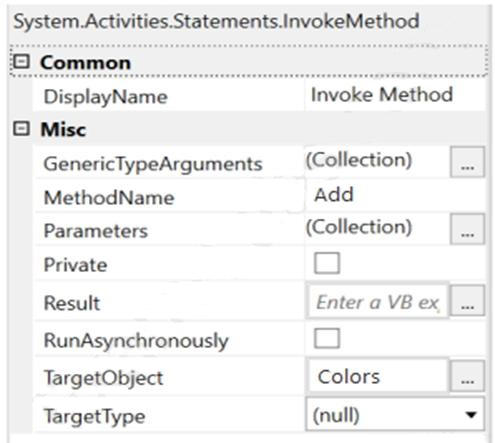
Task: Edit the DisplayName value Invoke Method
Action: [382, 95]
